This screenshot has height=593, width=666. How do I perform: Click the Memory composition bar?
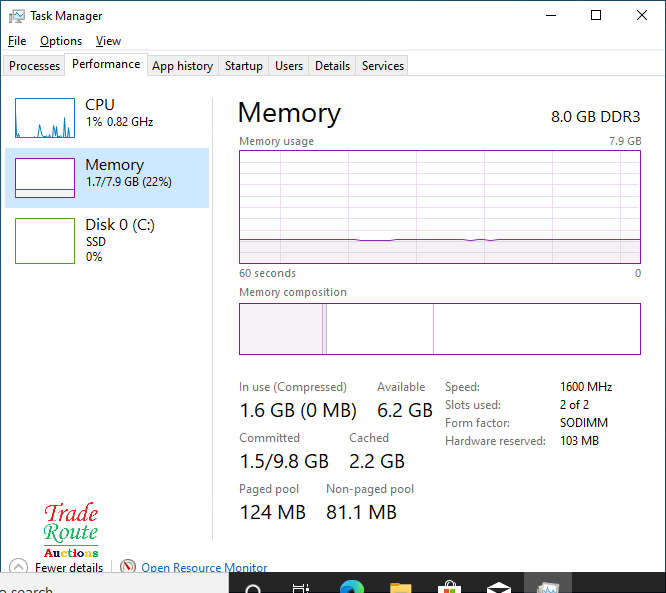[439, 329]
